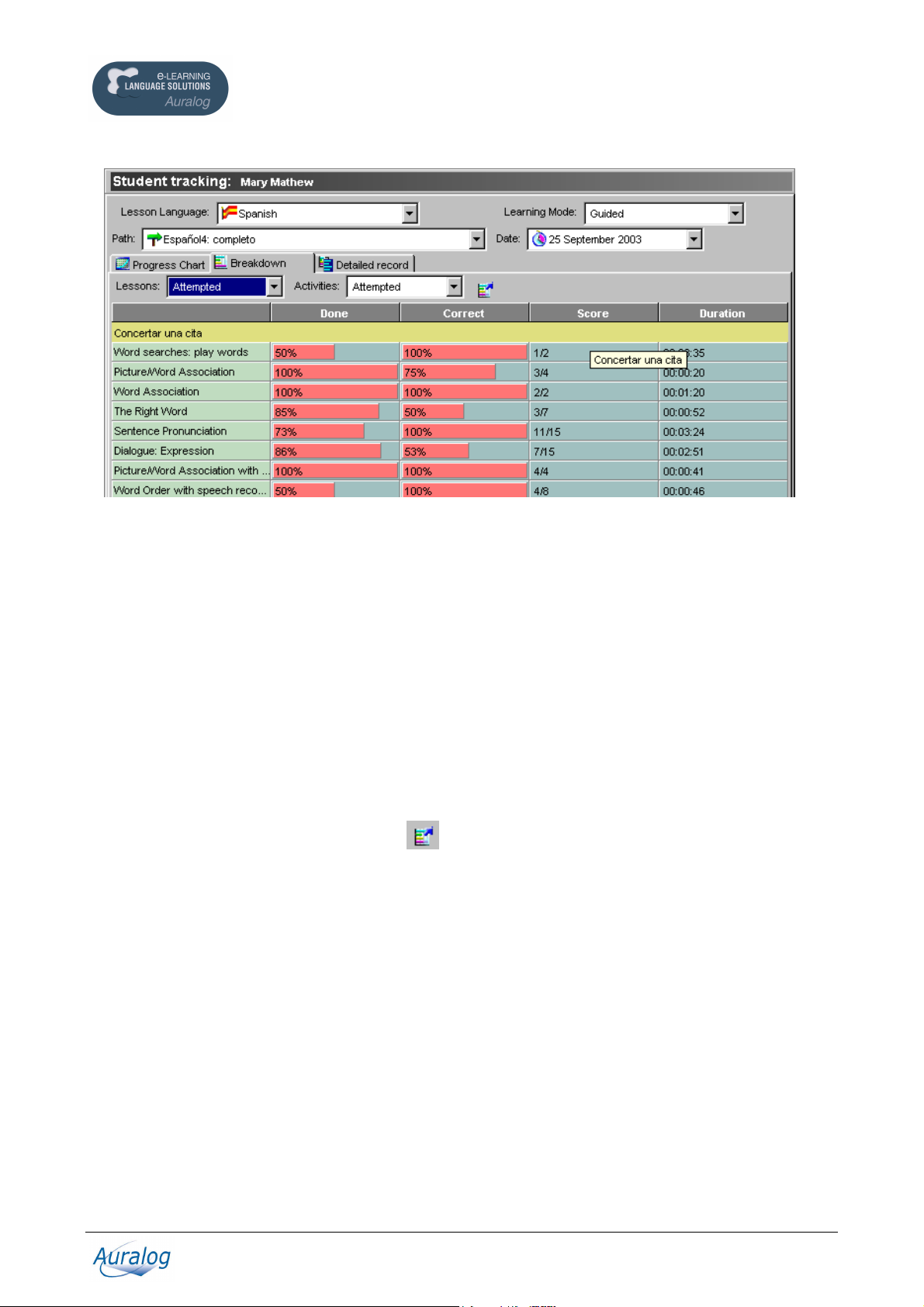Open the Lesson Language dropdown arrow
The width and height of the screenshot is (924, 1307).
click(x=410, y=213)
